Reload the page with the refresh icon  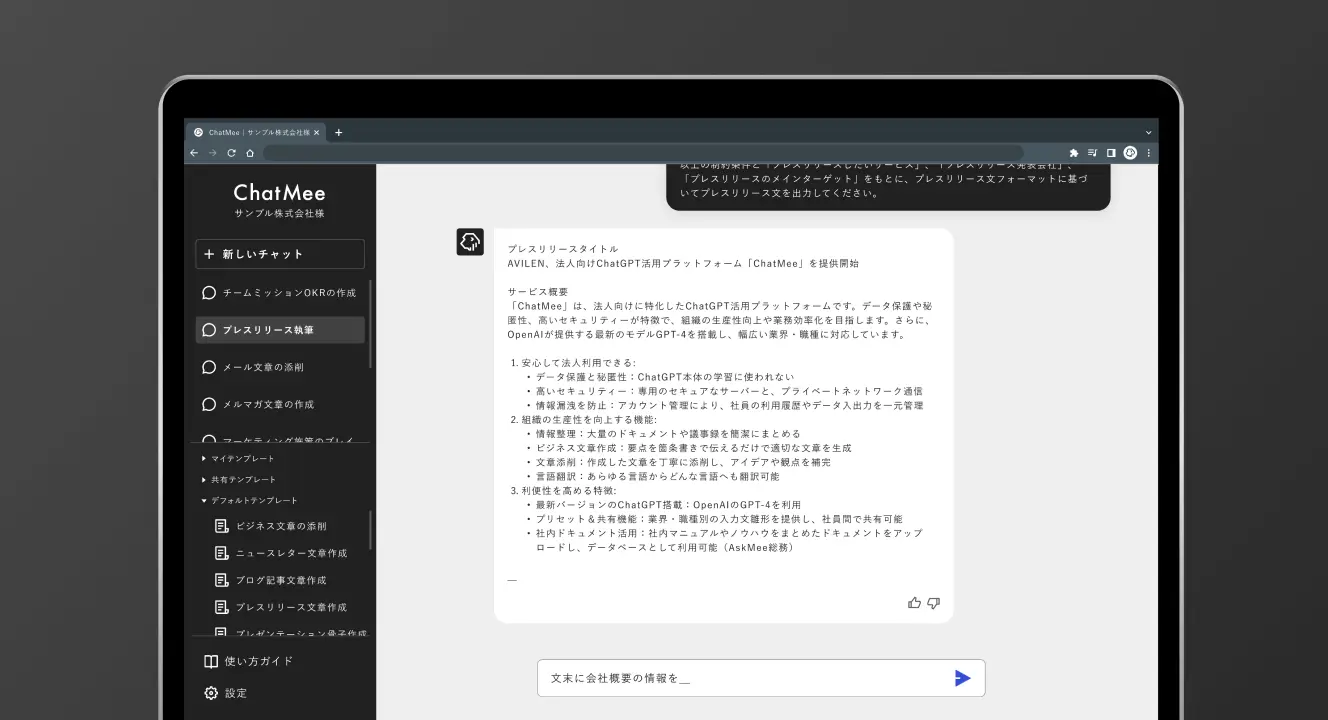tap(231, 153)
